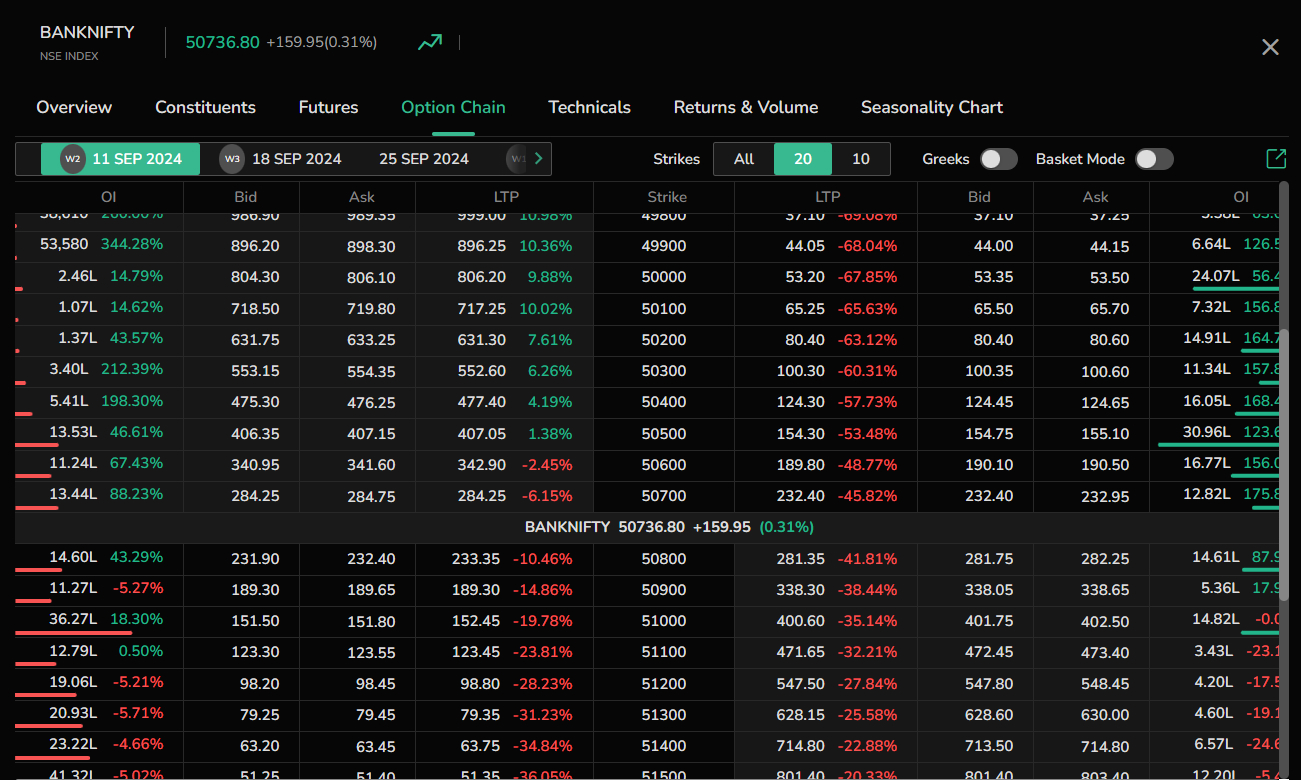Click call LTP 233.35
Image resolution: width=1301 pixels, height=780 pixels.
tap(478, 559)
